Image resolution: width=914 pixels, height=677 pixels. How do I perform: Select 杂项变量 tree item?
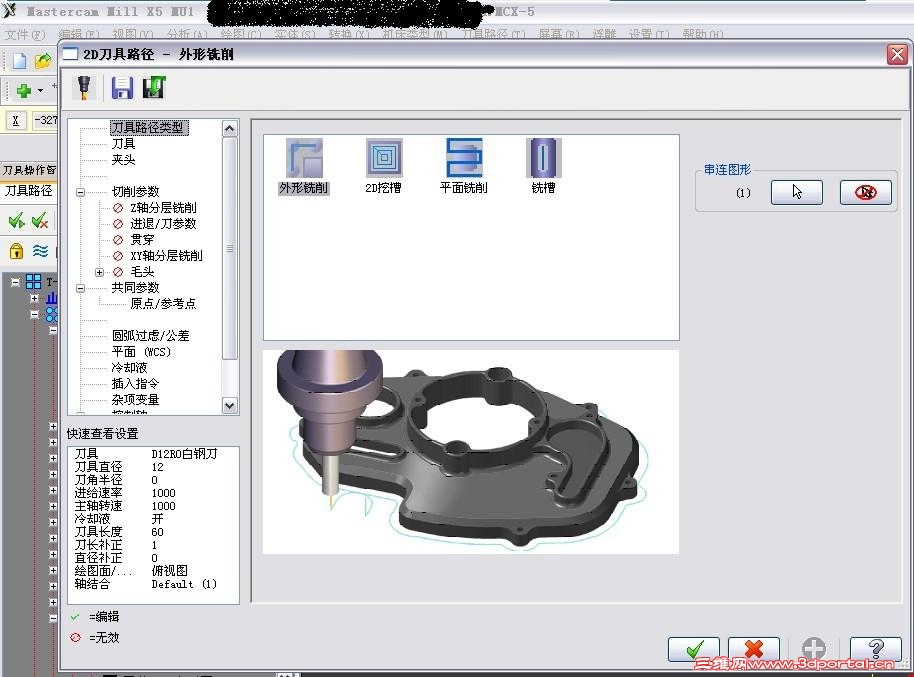pos(135,399)
